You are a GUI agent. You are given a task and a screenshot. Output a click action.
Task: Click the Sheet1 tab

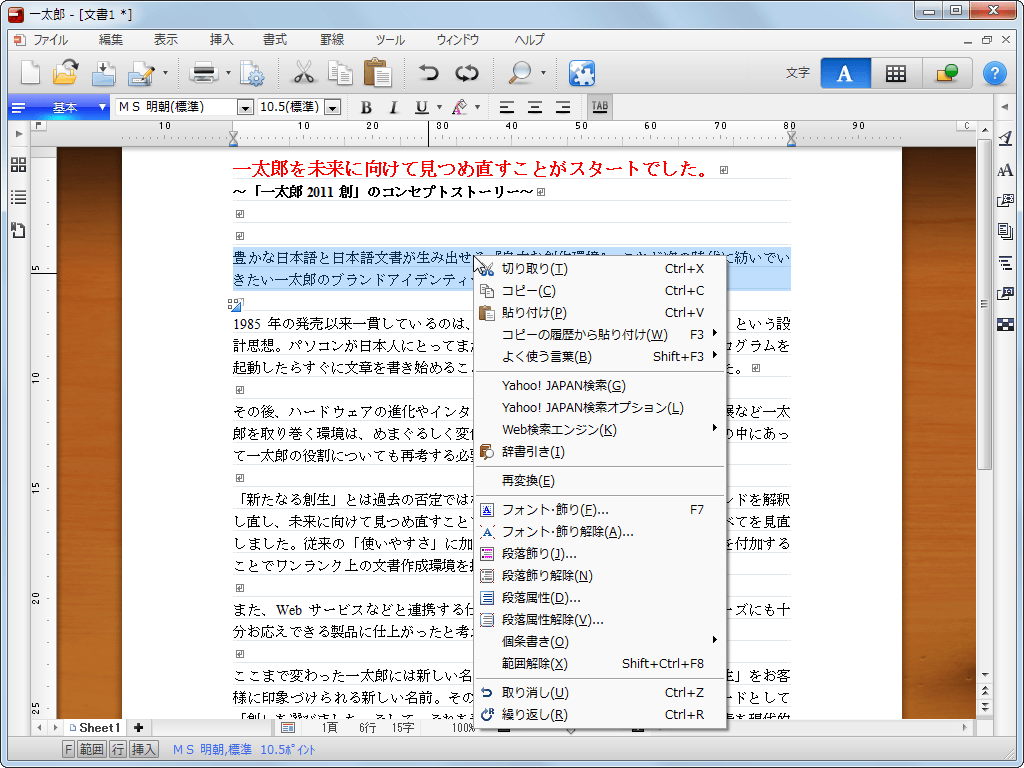tap(95, 728)
